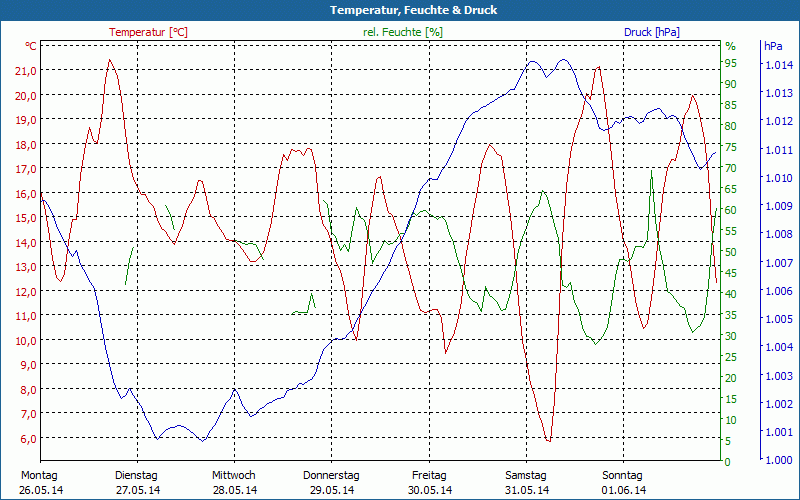The image size is (800, 500).
Task: Click the 'Montag' day label
Action: tap(39, 476)
